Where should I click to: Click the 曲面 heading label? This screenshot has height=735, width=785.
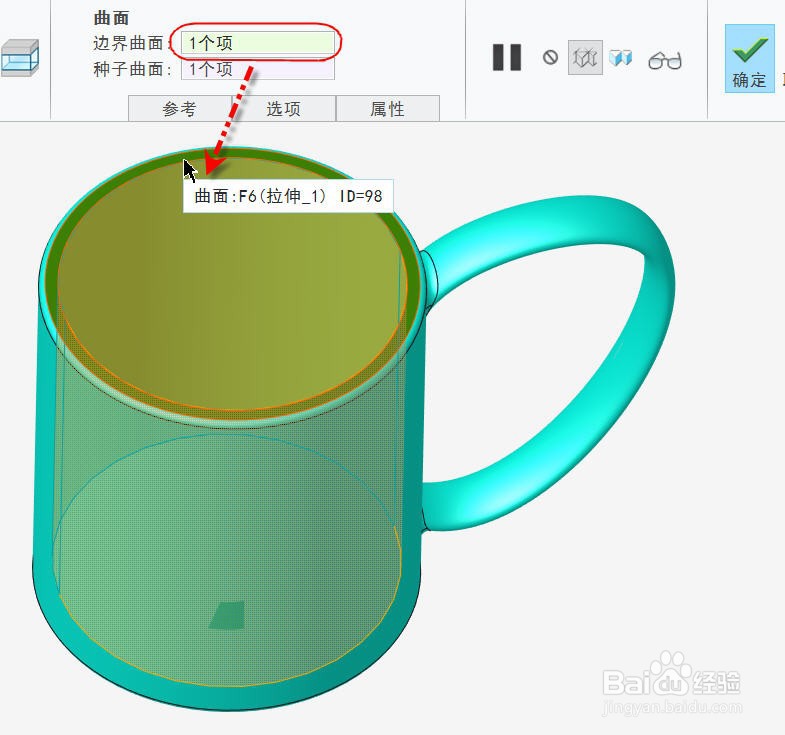[x=112, y=18]
